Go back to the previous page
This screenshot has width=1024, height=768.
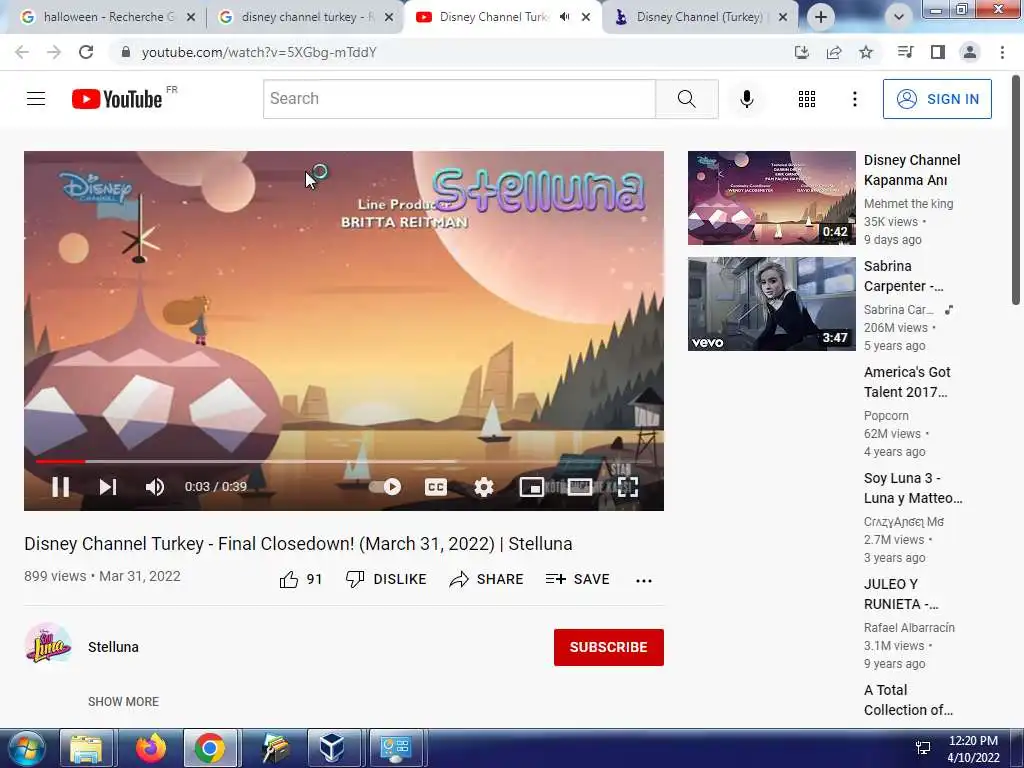[22, 52]
